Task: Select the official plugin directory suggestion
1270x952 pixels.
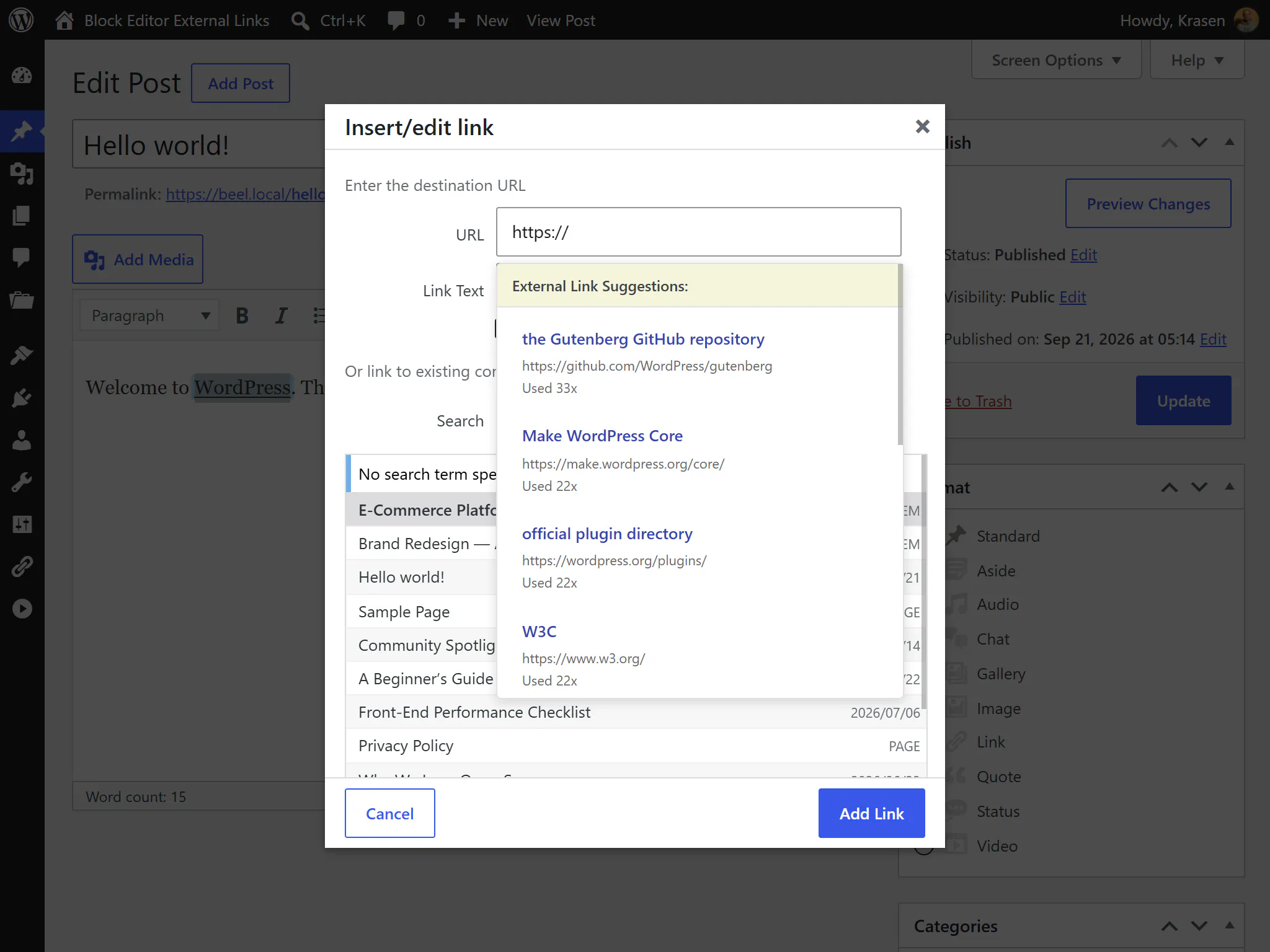Action: click(698, 557)
